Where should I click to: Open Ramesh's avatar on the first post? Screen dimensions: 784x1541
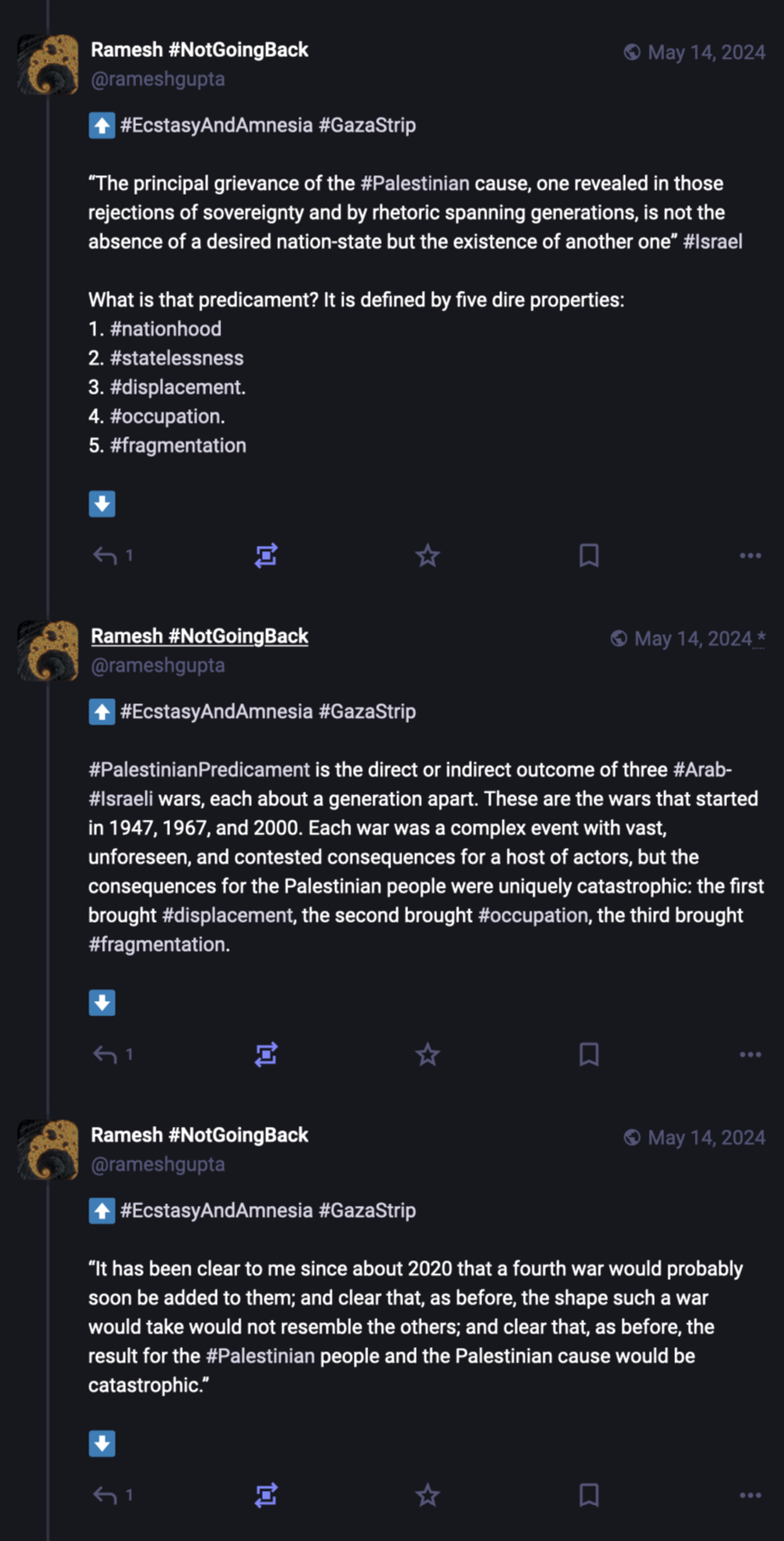click(48, 65)
